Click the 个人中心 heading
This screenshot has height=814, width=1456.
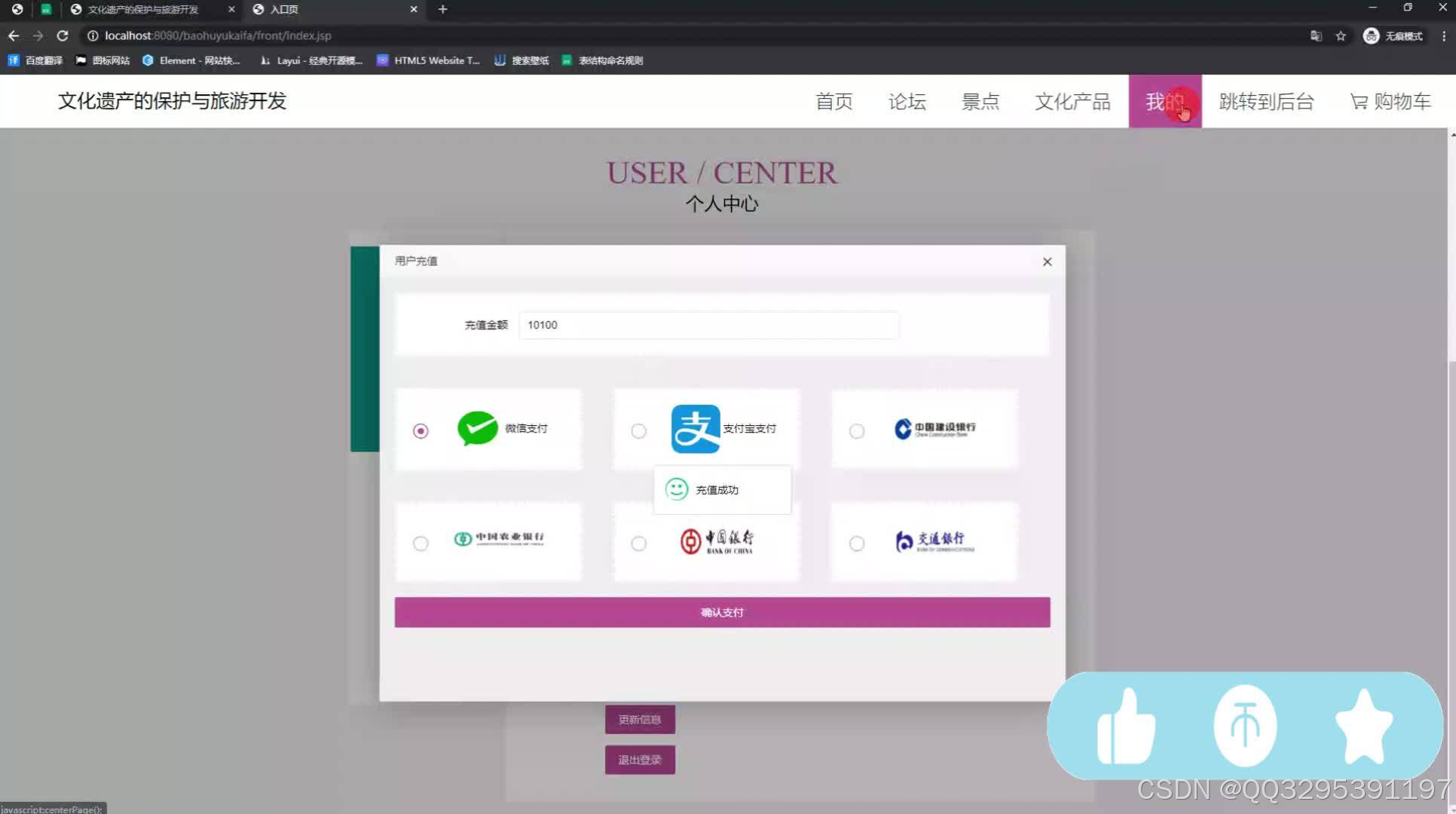point(722,203)
